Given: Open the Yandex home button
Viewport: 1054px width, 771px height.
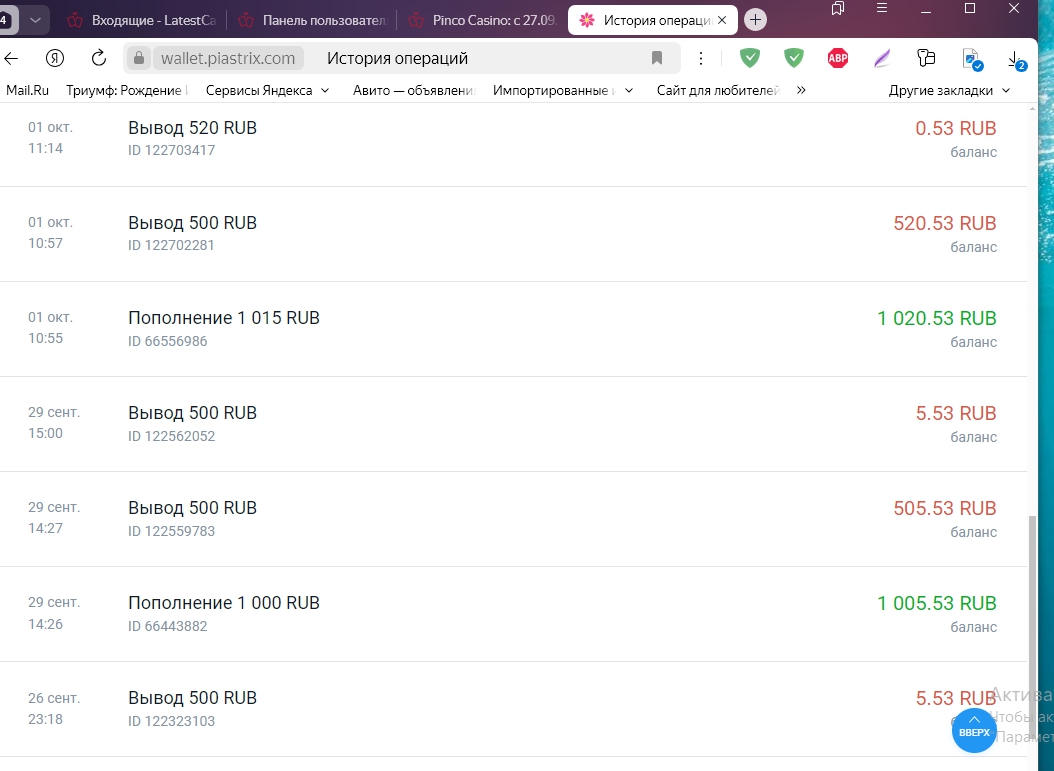Looking at the screenshot, I should (55, 58).
